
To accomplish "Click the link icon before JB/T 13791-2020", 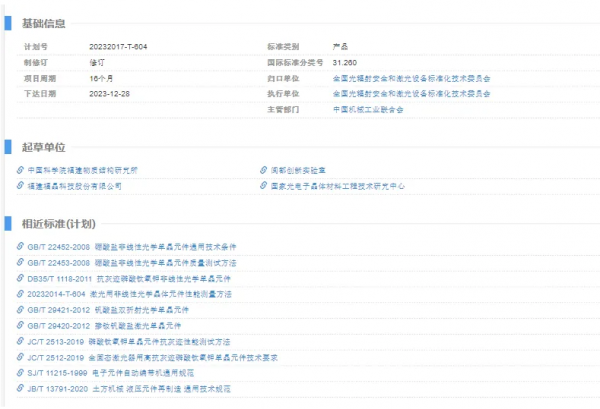I will tap(20, 388).
